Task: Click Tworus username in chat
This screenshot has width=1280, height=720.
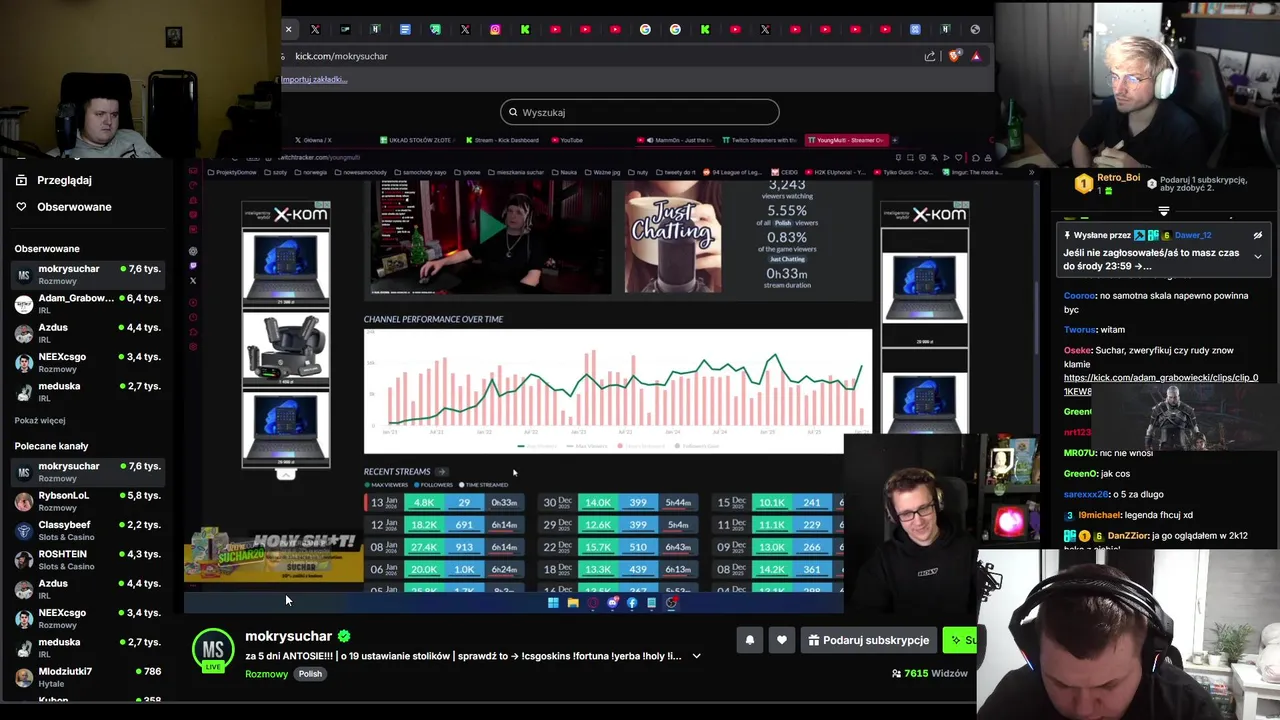Action: tap(1080, 329)
